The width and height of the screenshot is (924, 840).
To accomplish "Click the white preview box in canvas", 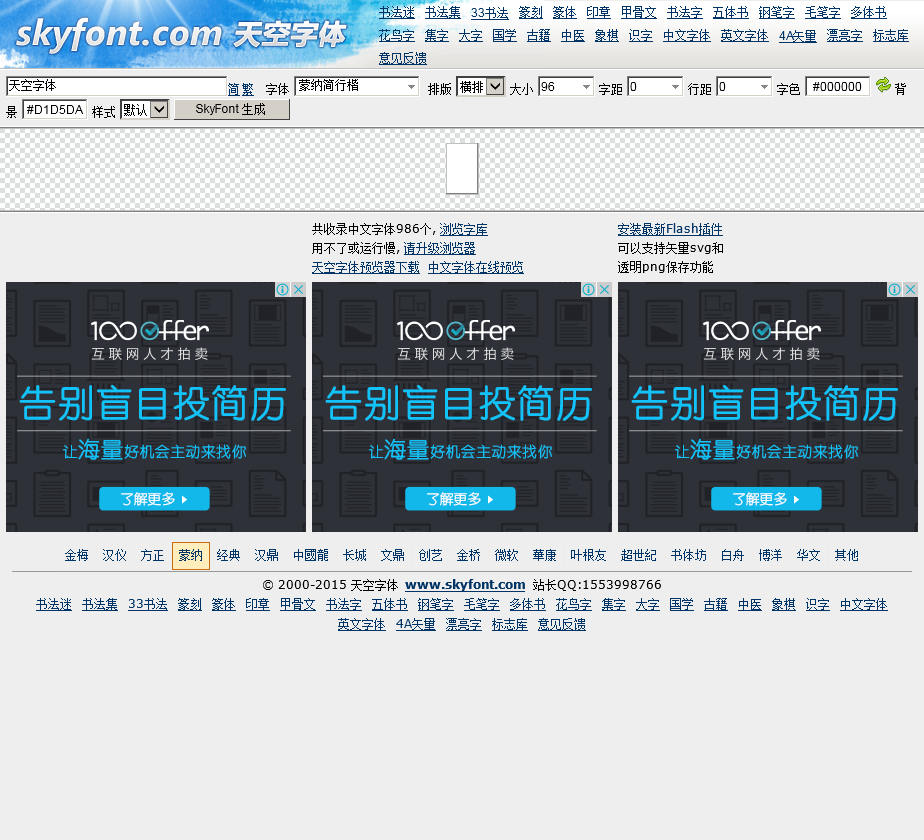I will (462, 169).
